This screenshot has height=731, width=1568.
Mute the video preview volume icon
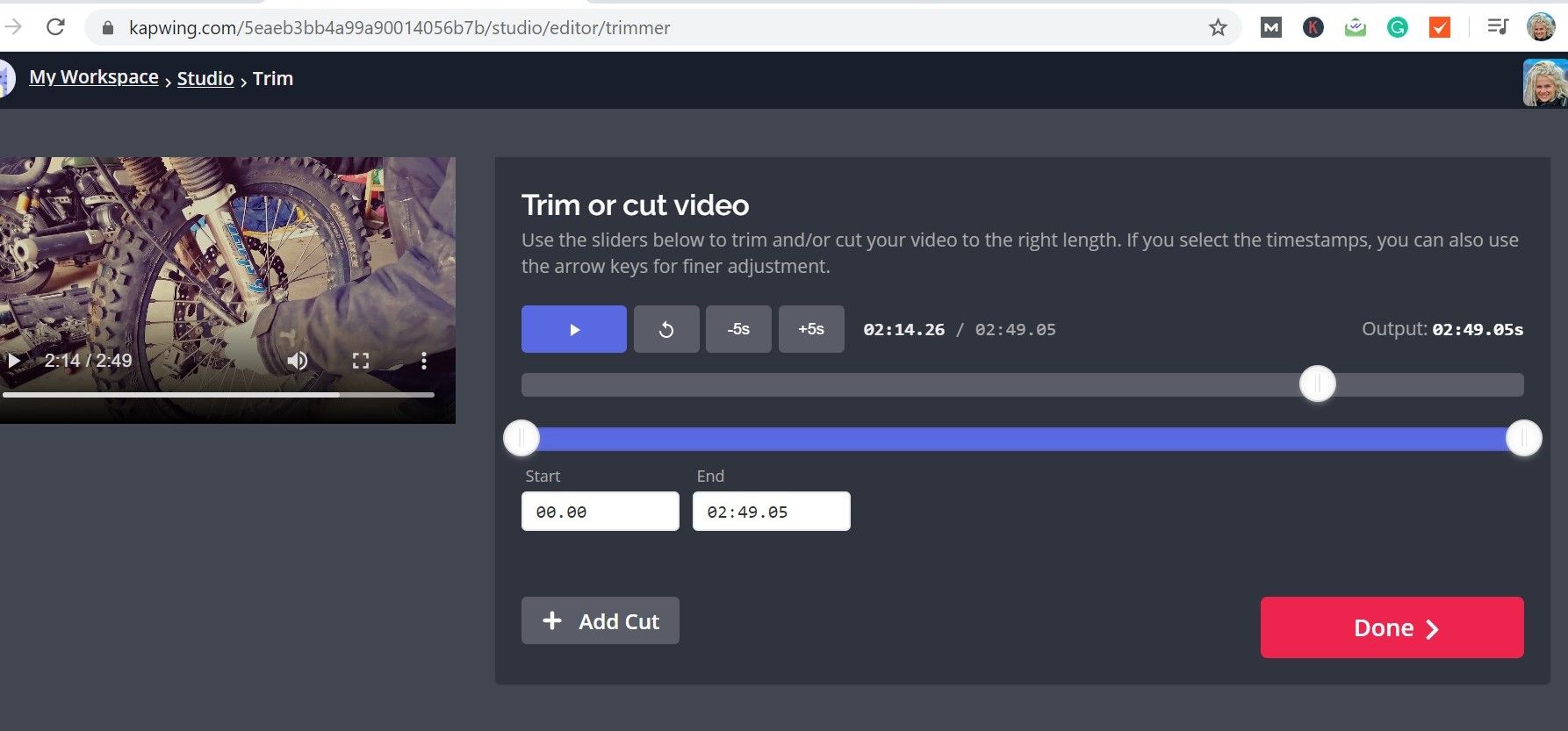point(298,361)
